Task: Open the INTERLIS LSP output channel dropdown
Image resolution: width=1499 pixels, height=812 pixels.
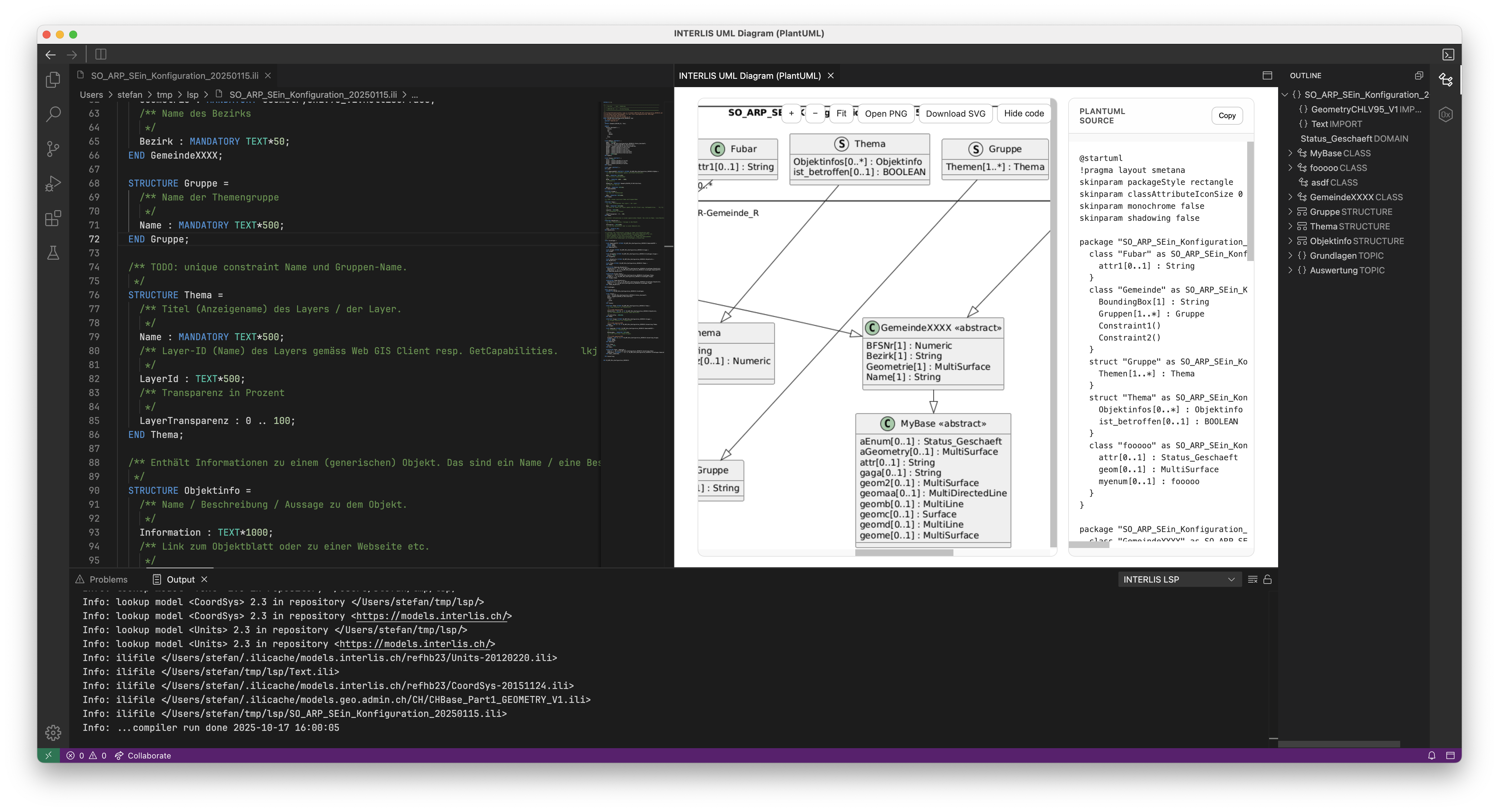Action: 1179,579
